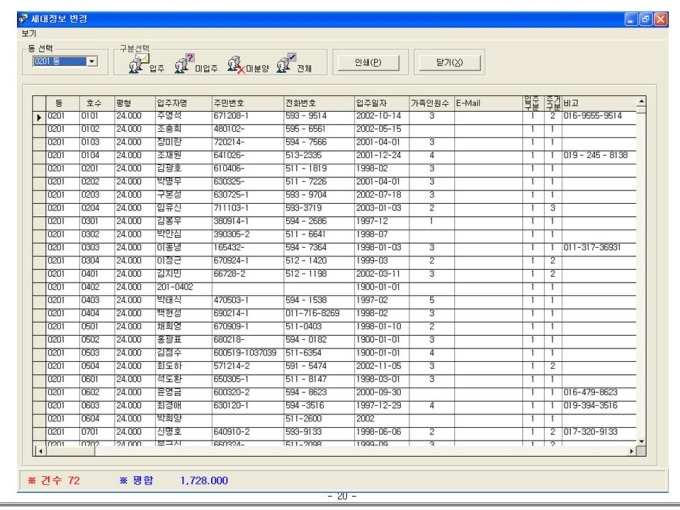Click the 비고 cell 011-317-36931
This screenshot has width=680, height=510.
tap(599, 248)
